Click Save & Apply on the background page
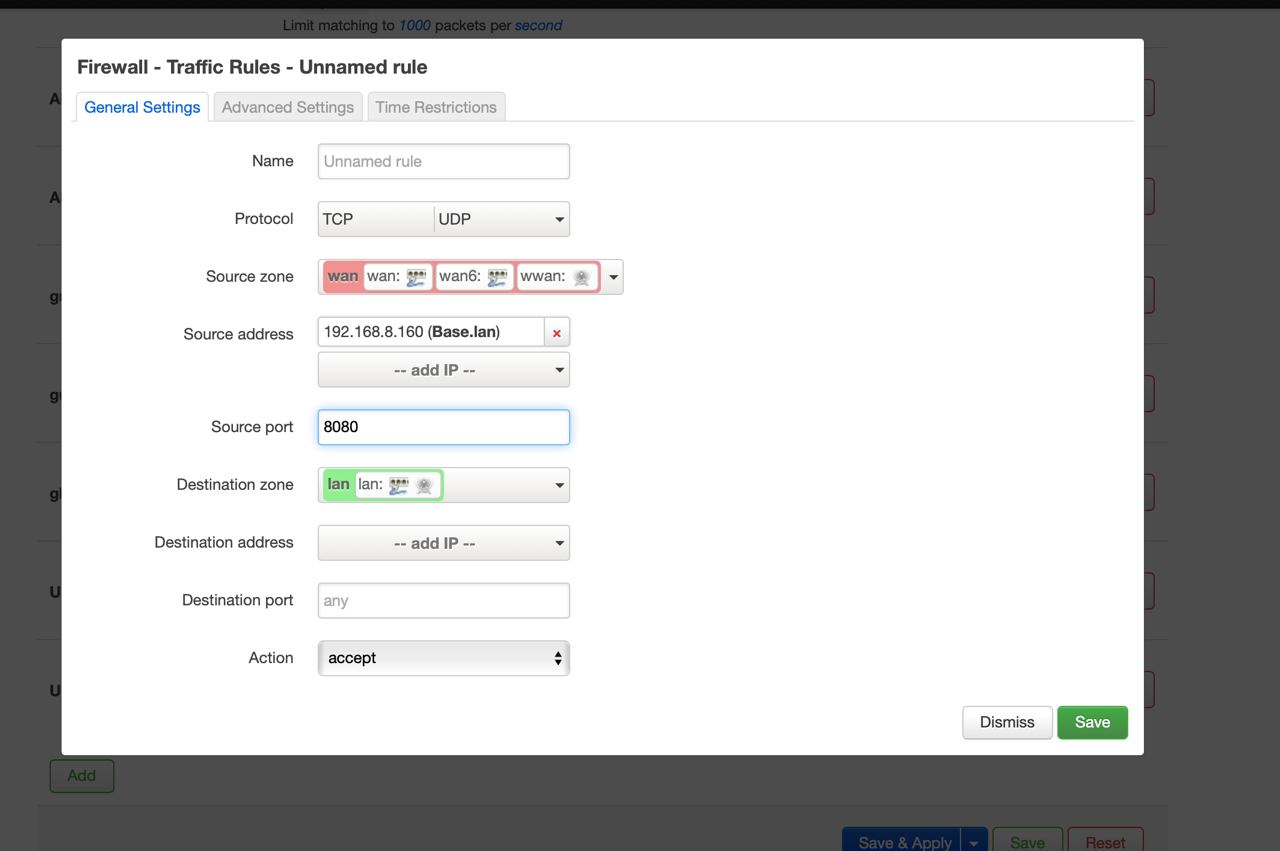 902,840
